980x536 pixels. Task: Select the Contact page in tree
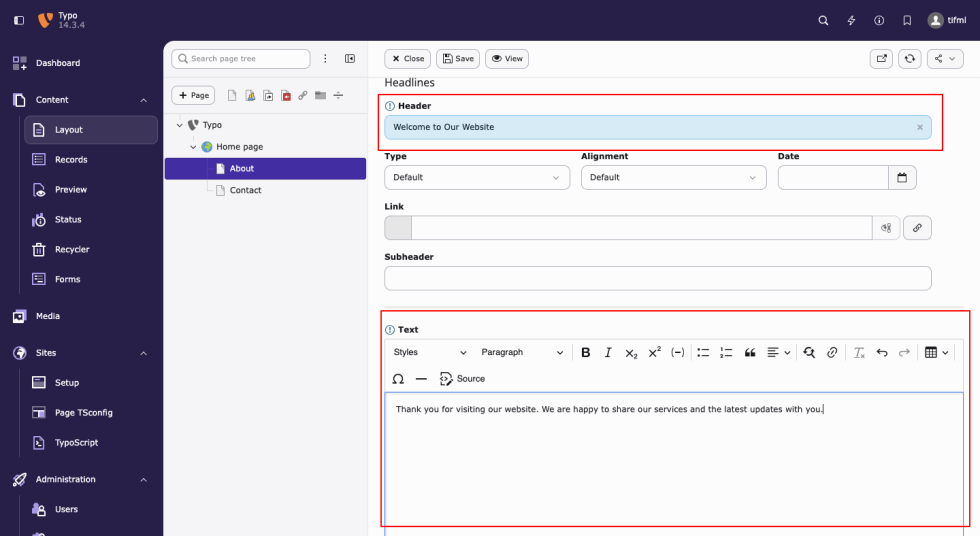pyautogui.click(x=245, y=191)
